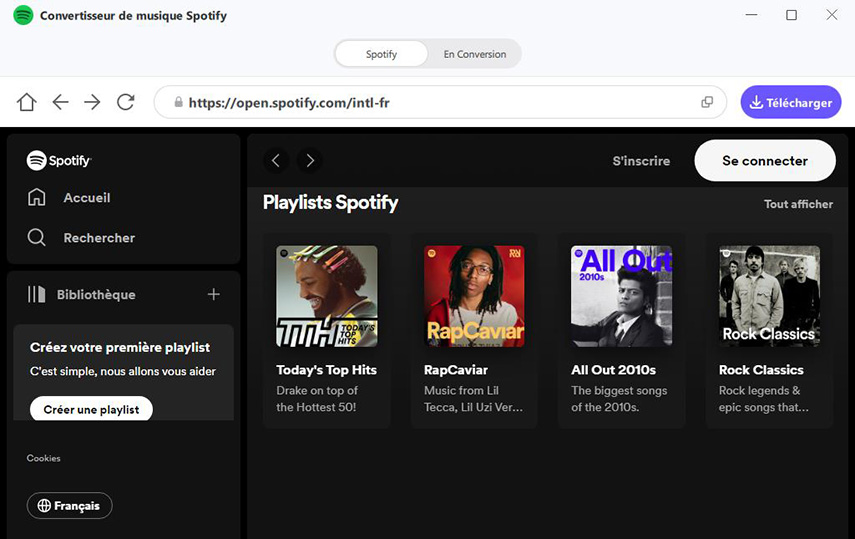Switch to the Spotify tab
The image size is (855, 539).
(x=381, y=54)
